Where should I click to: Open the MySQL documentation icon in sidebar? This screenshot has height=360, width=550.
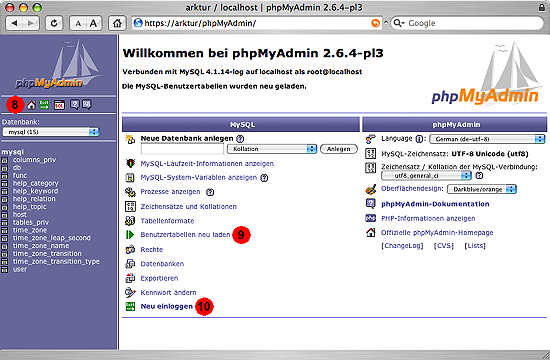tap(86, 105)
